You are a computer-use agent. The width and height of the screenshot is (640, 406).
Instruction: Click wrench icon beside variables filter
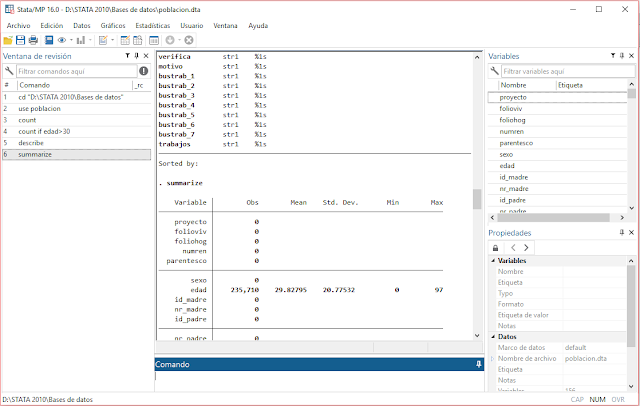point(495,71)
